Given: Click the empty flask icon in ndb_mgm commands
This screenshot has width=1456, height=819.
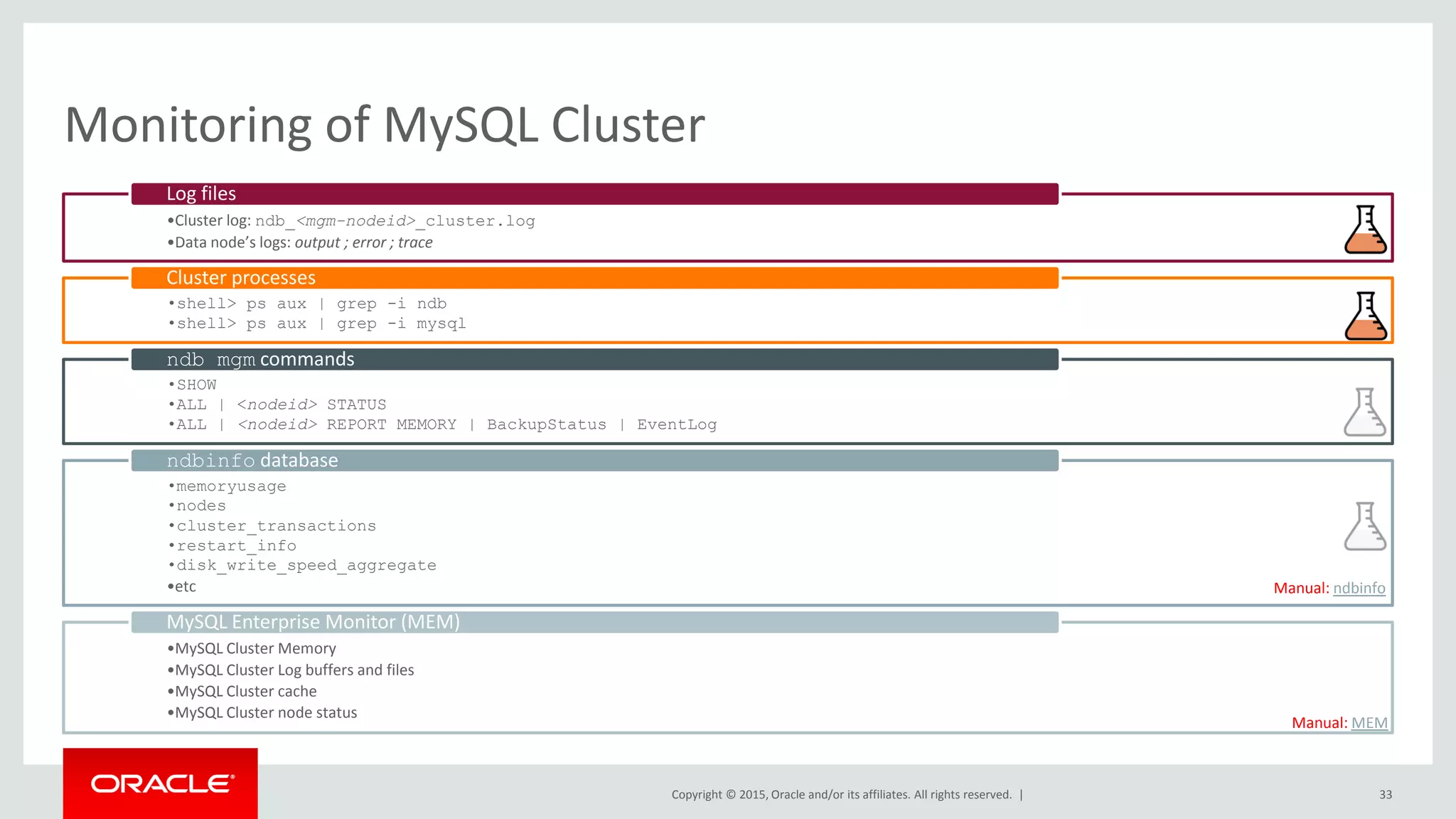Looking at the screenshot, I should [1365, 412].
